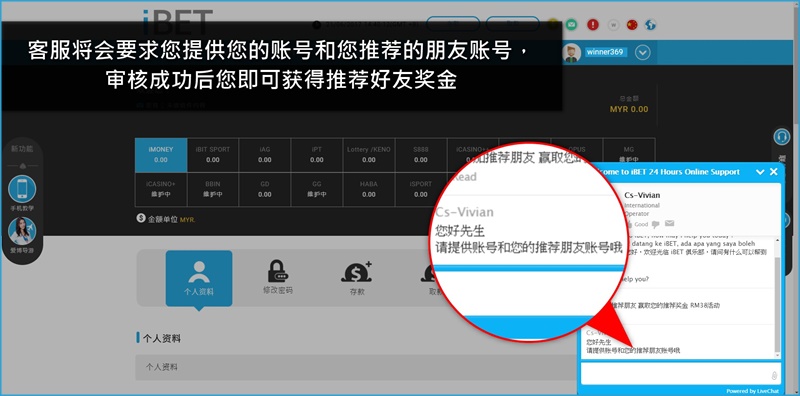This screenshot has height=396, width=800.
Task: Click the blue globe icon
Action: pos(650,24)
